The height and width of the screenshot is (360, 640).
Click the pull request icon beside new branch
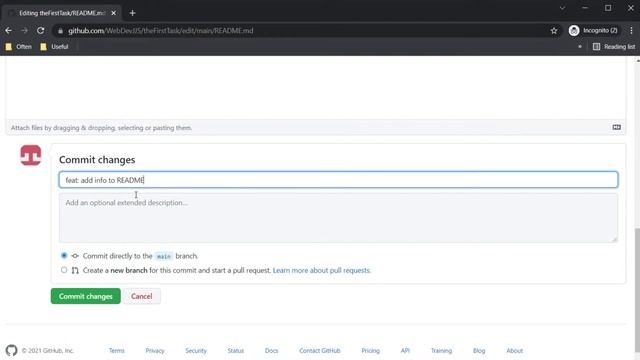pyautogui.click(x=75, y=270)
